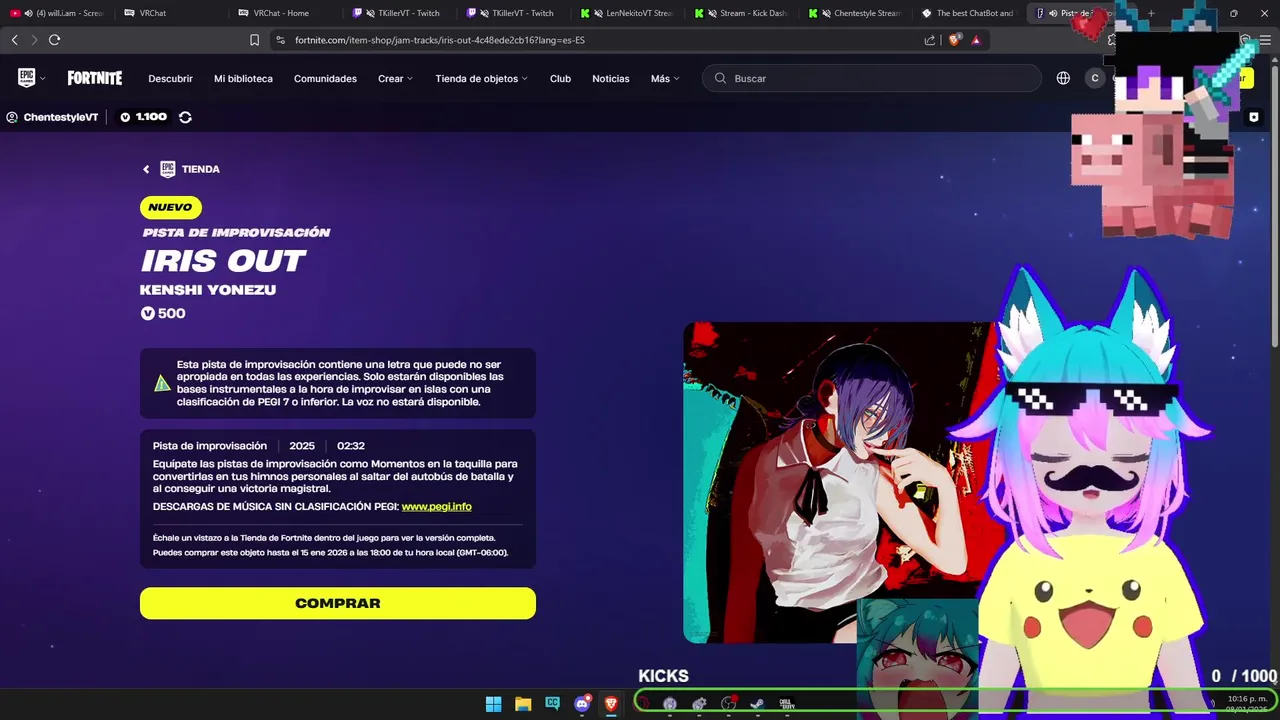Open the www.pegi.info link
Image resolution: width=1280 pixels, height=720 pixels.
click(436, 506)
